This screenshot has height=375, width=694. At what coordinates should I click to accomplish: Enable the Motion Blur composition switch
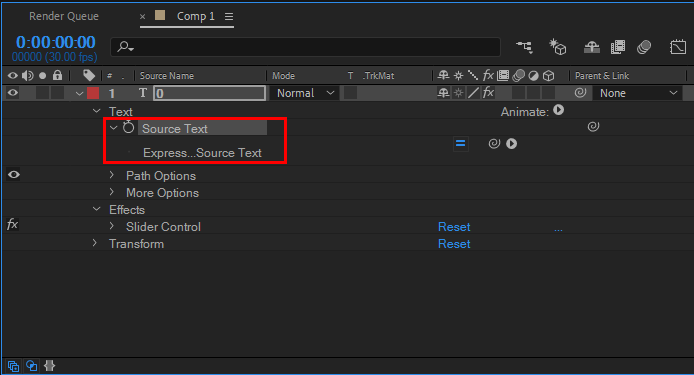pos(644,46)
